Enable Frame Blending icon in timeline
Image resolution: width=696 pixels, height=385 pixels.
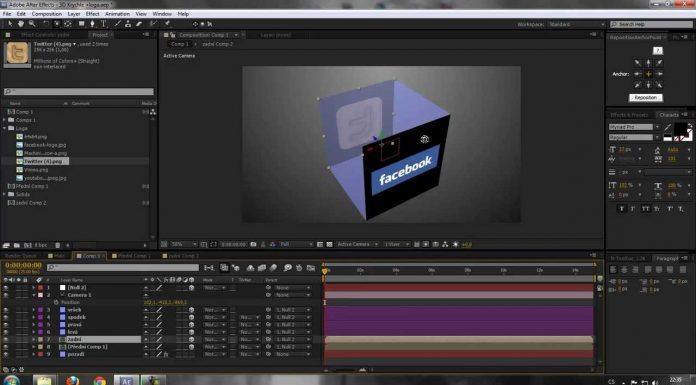point(262,267)
